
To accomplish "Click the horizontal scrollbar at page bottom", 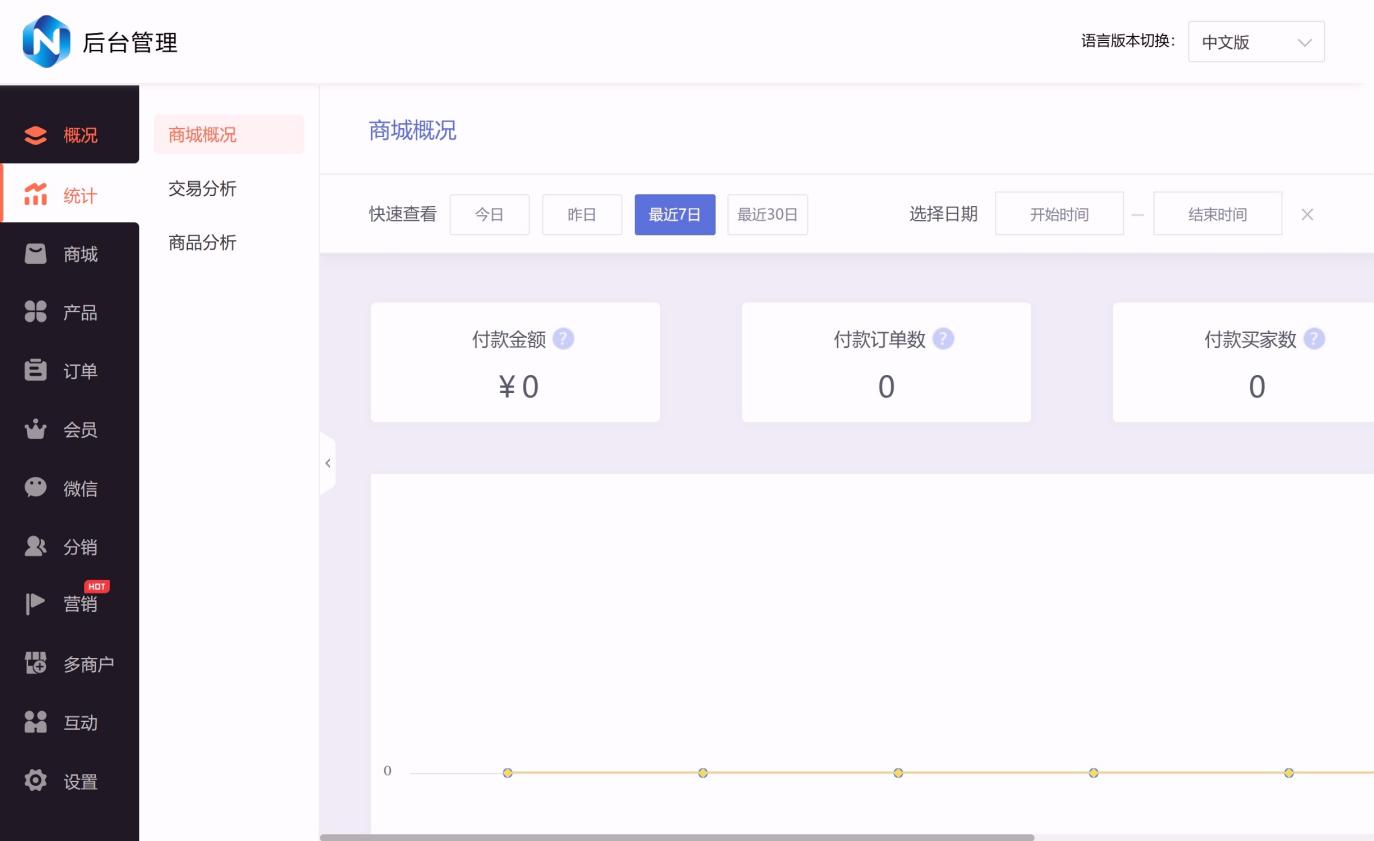I will pos(677,837).
